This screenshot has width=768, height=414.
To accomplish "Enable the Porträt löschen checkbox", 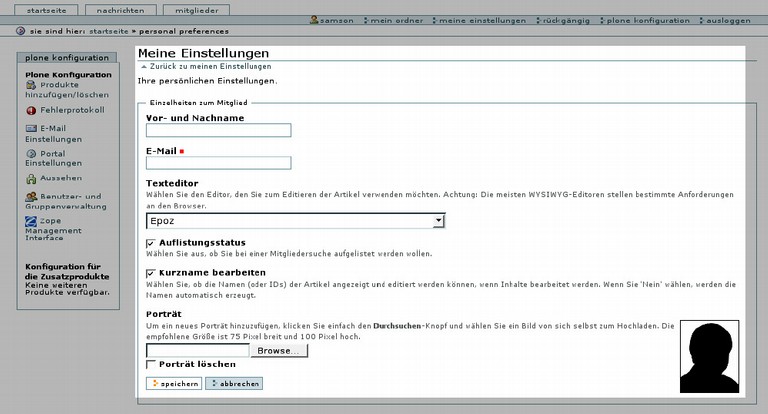I will pos(150,364).
